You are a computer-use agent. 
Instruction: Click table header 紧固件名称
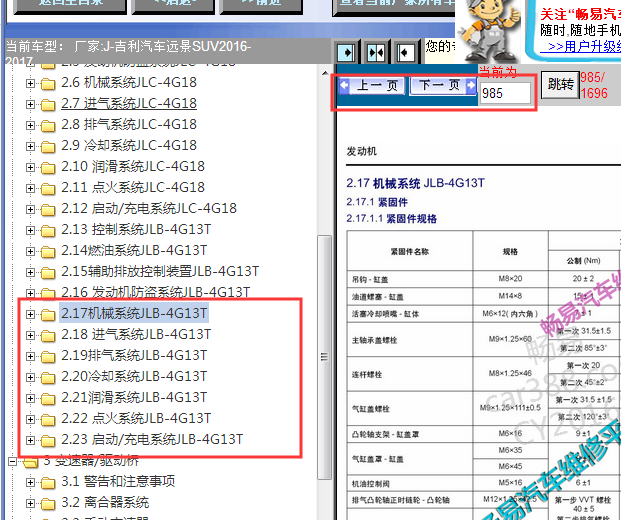click(410, 251)
